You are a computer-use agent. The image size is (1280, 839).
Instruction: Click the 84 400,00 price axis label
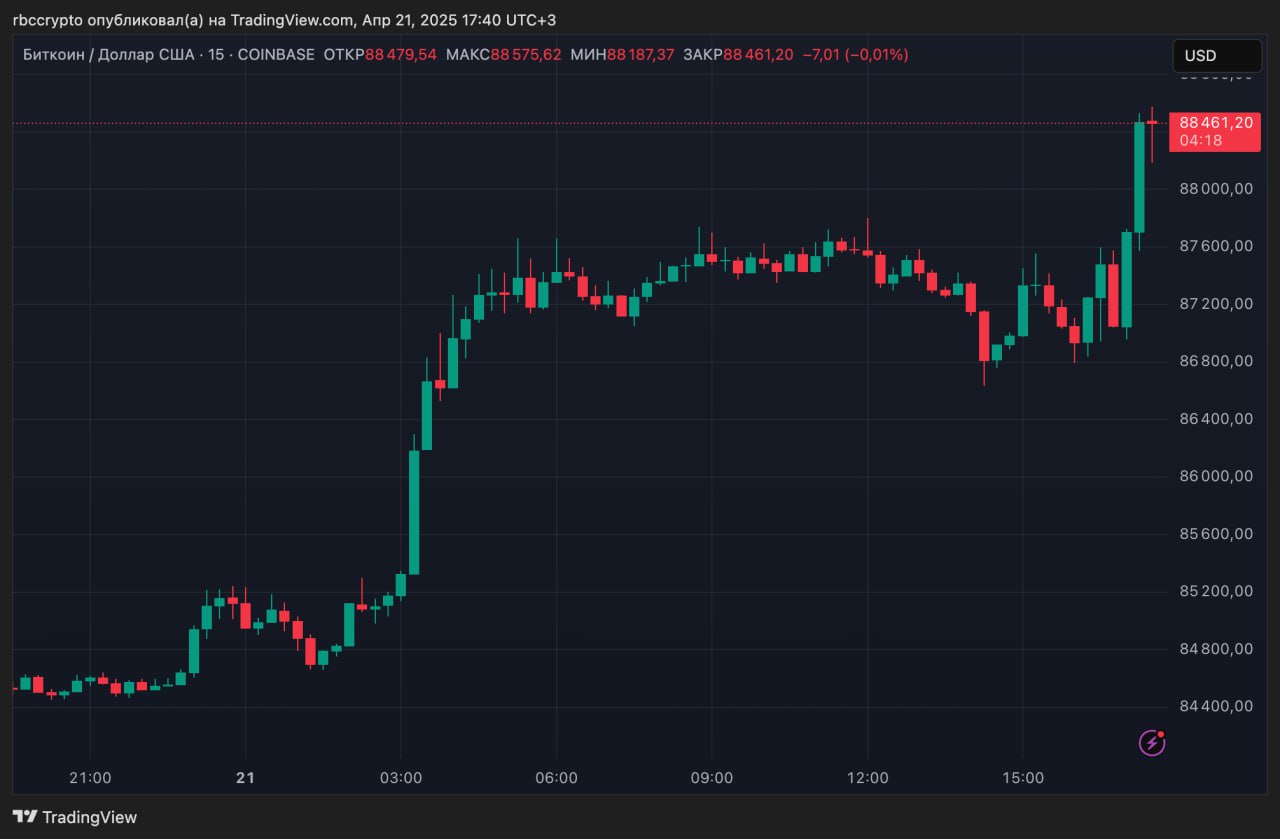(1216, 706)
